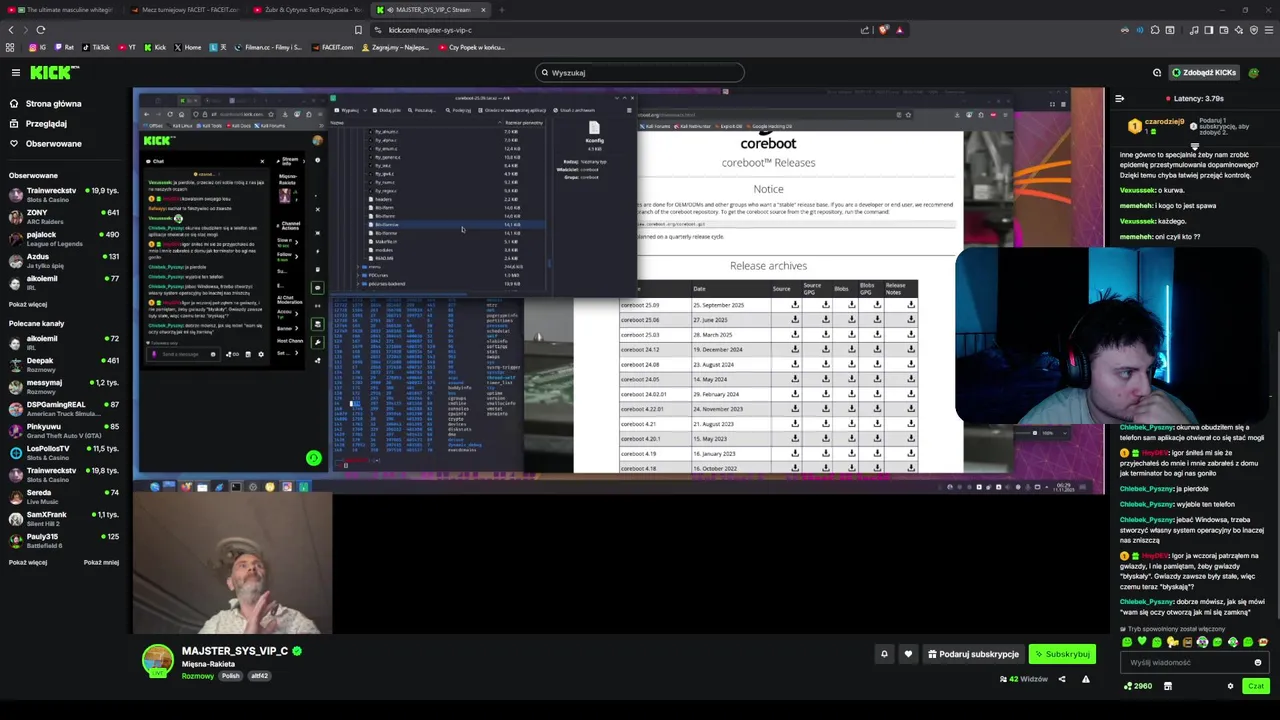Open new browser tab with plus
Viewport: 1280px width, 720px height.
(x=501, y=10)
